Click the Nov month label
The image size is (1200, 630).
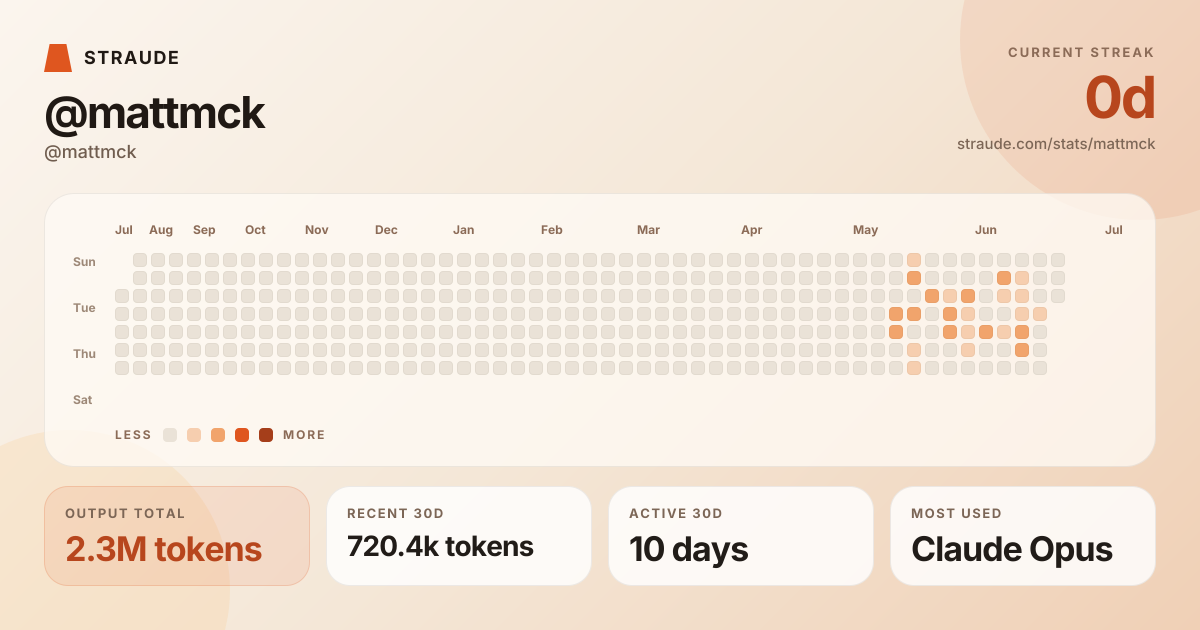316,230
